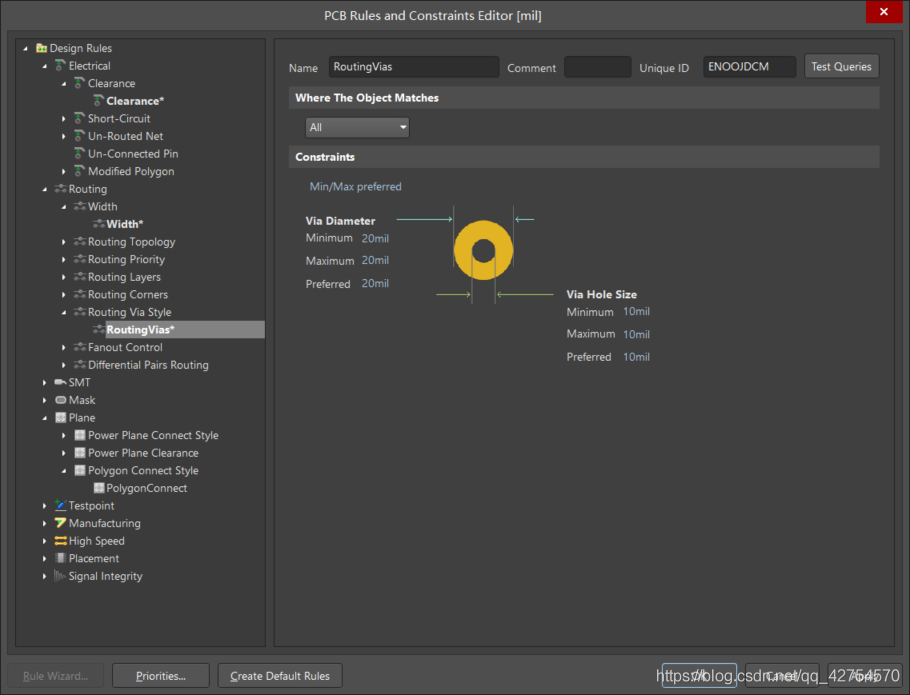Image resolution: width=910 pixels, height=695 pixels.
Task: Click the Routing Priority icon
Action: point(80,259)
